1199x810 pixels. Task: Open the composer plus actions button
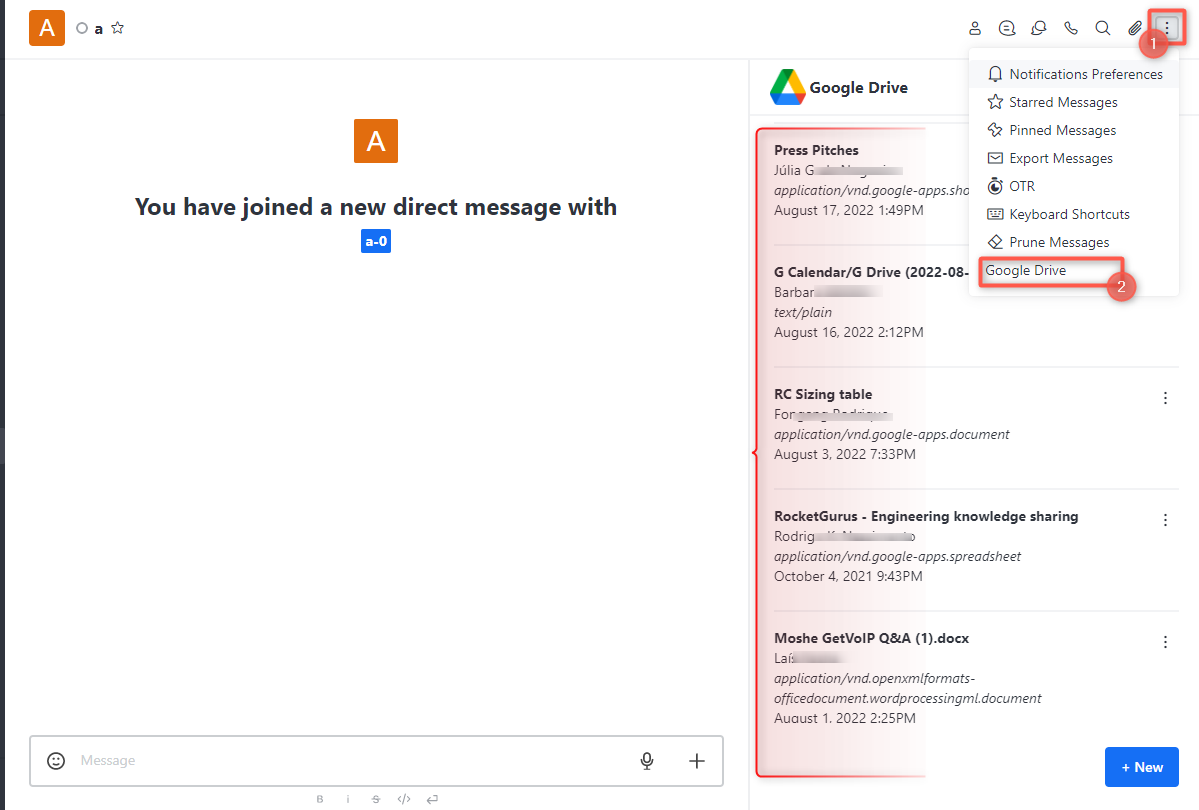coord(697,760)
